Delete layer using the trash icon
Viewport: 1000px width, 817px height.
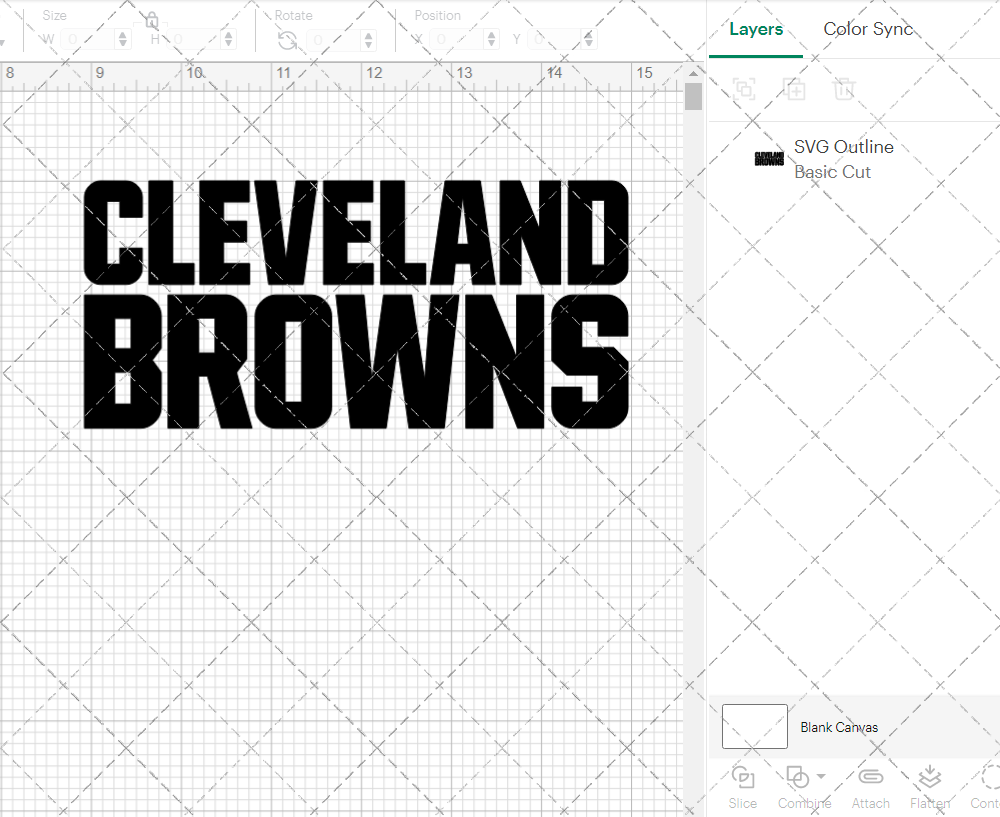(844, 89)
